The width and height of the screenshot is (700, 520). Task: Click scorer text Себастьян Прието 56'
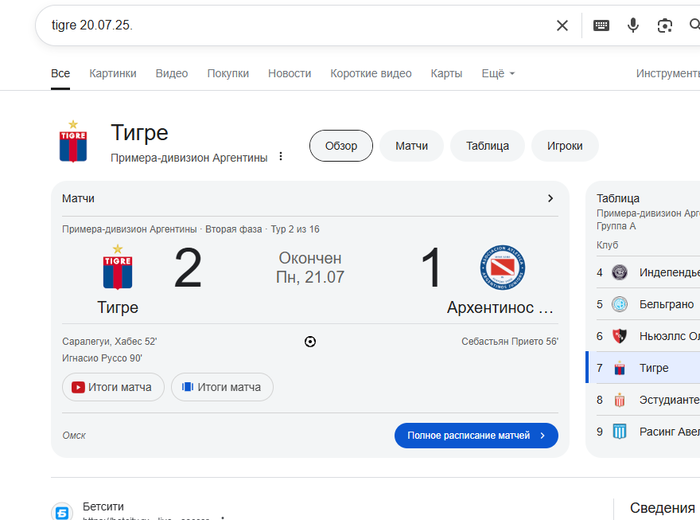(x=510, y=341)
